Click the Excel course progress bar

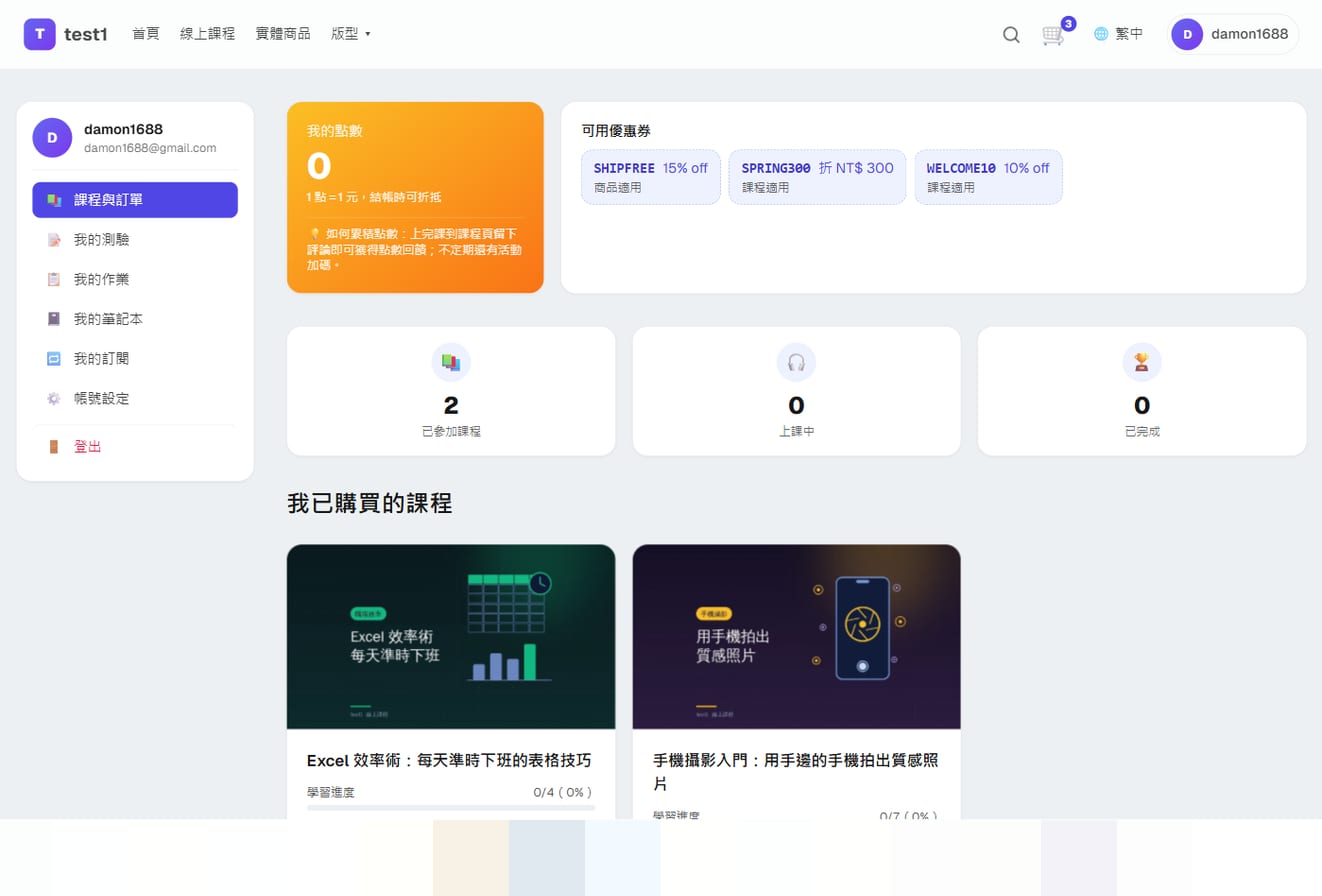451,807
